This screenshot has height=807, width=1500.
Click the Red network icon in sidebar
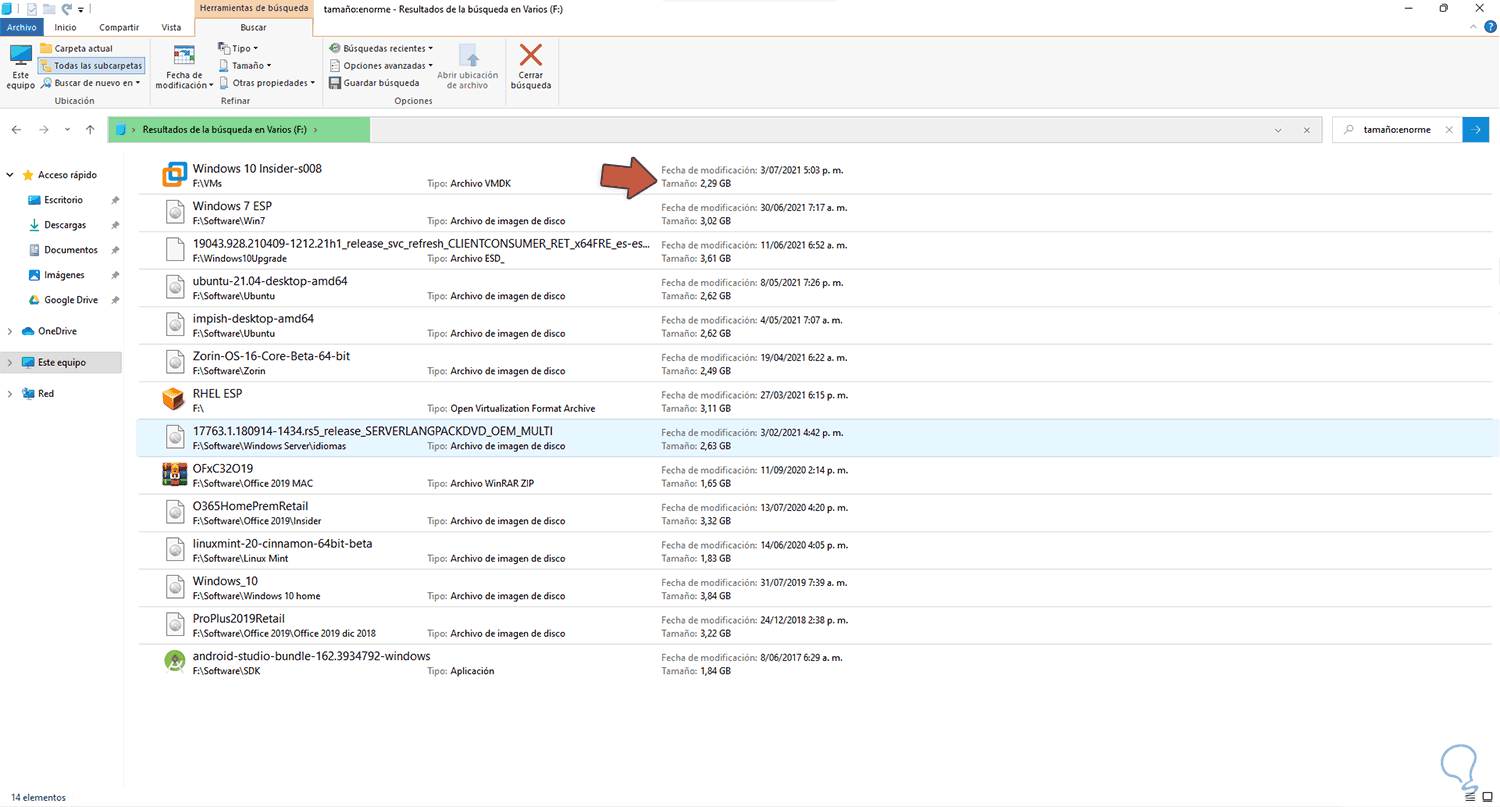point(27,394)
